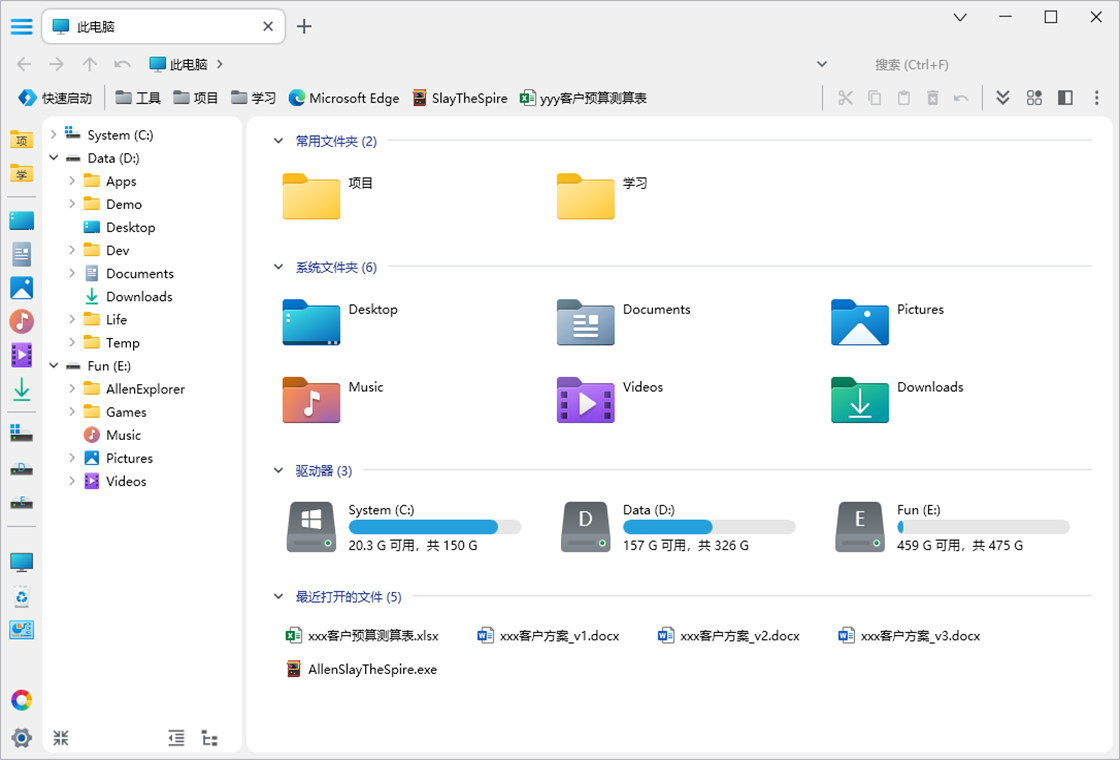1120x760 pixels.
Task: Open the view layout grid icon
Action: click(1034, 98)
